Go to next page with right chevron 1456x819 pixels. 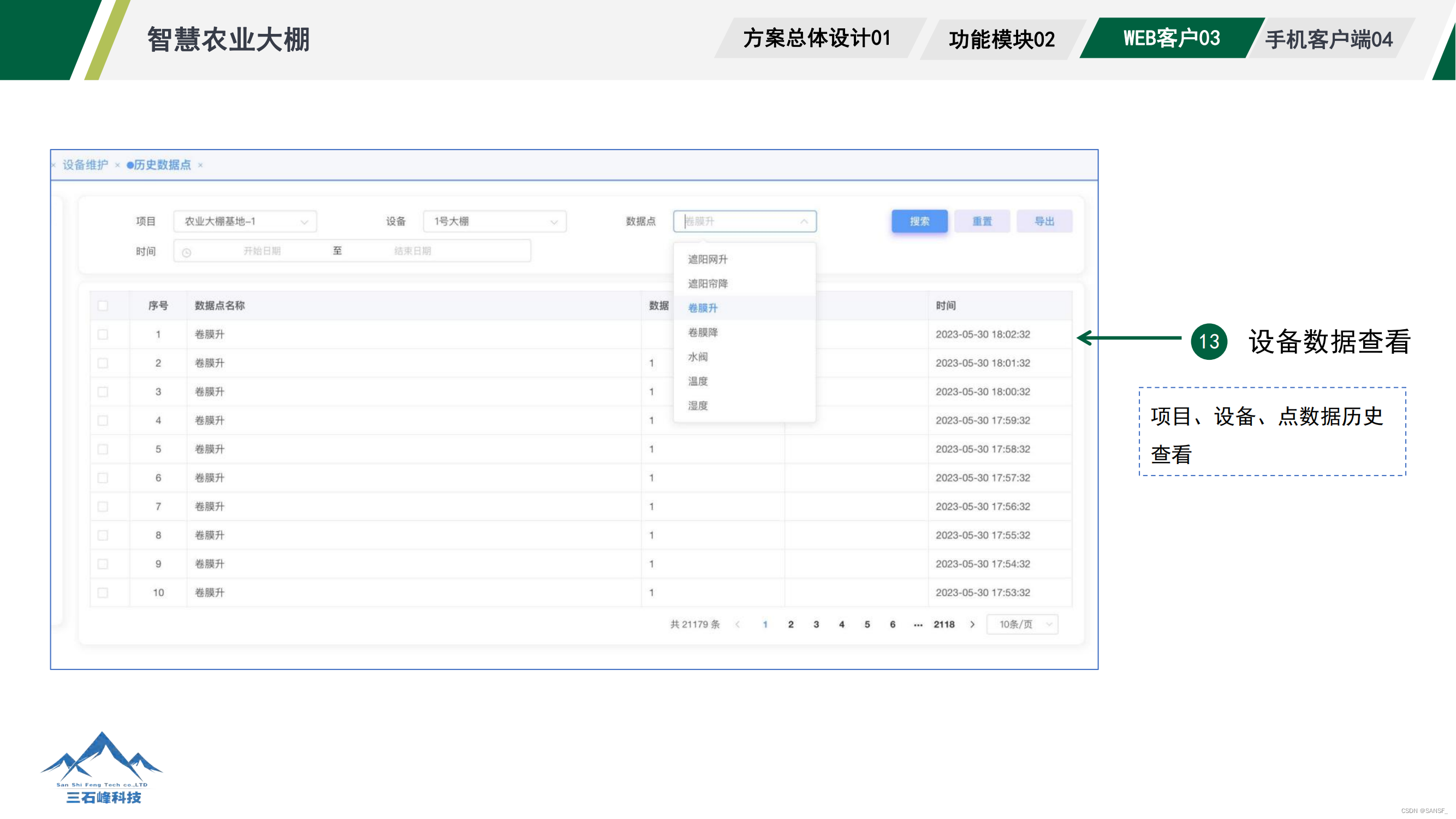tap(972, 624)
